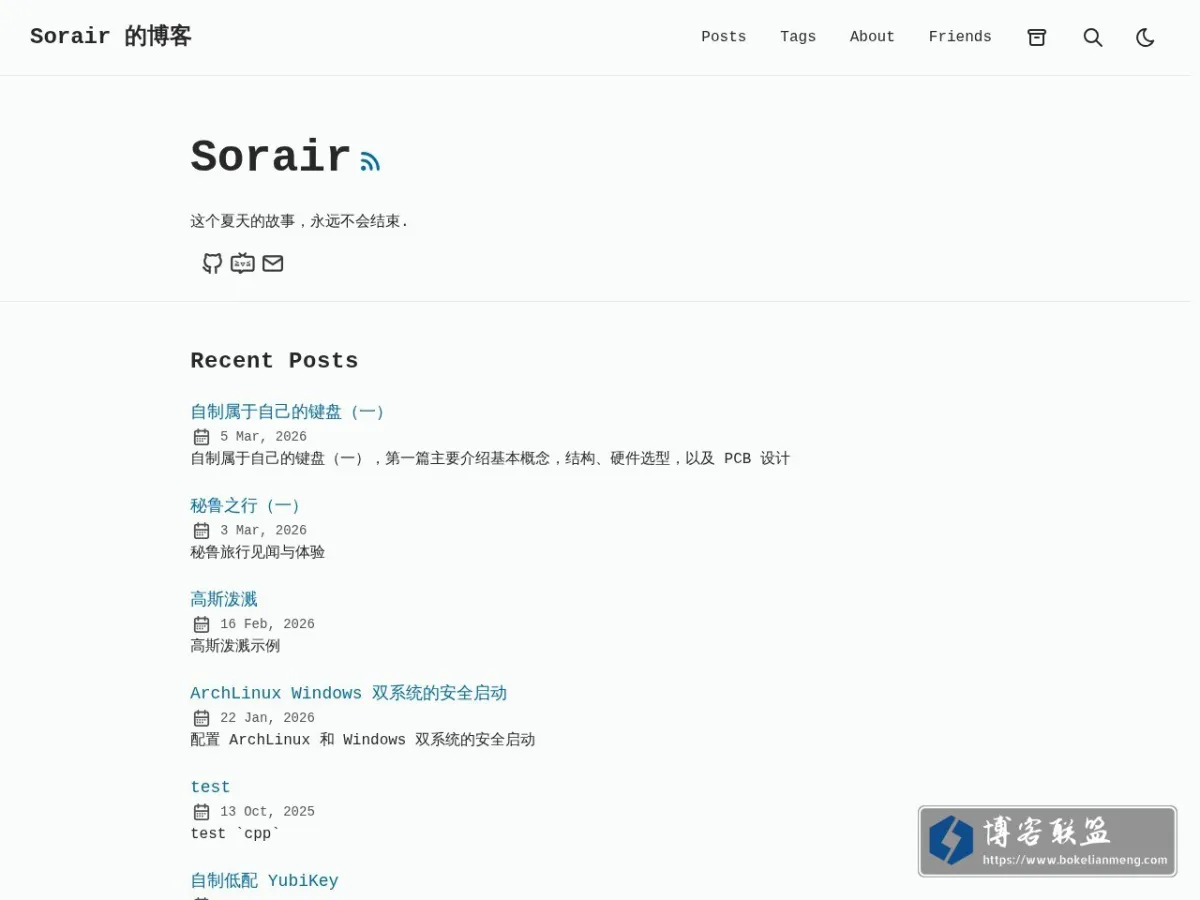Click the Sorair 的博客 site title

pos(111,37)
